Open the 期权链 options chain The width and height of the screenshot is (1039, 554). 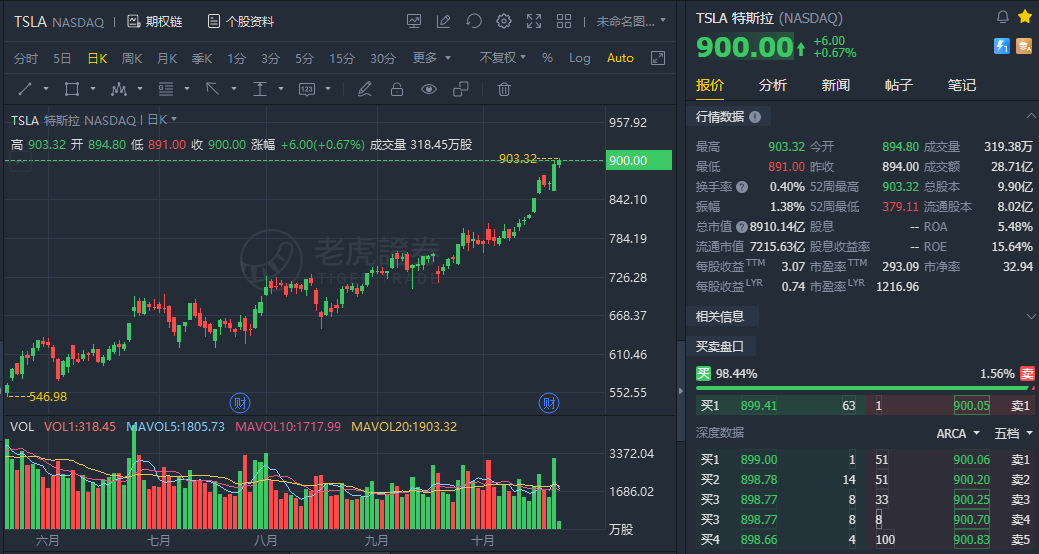[155, 22]
